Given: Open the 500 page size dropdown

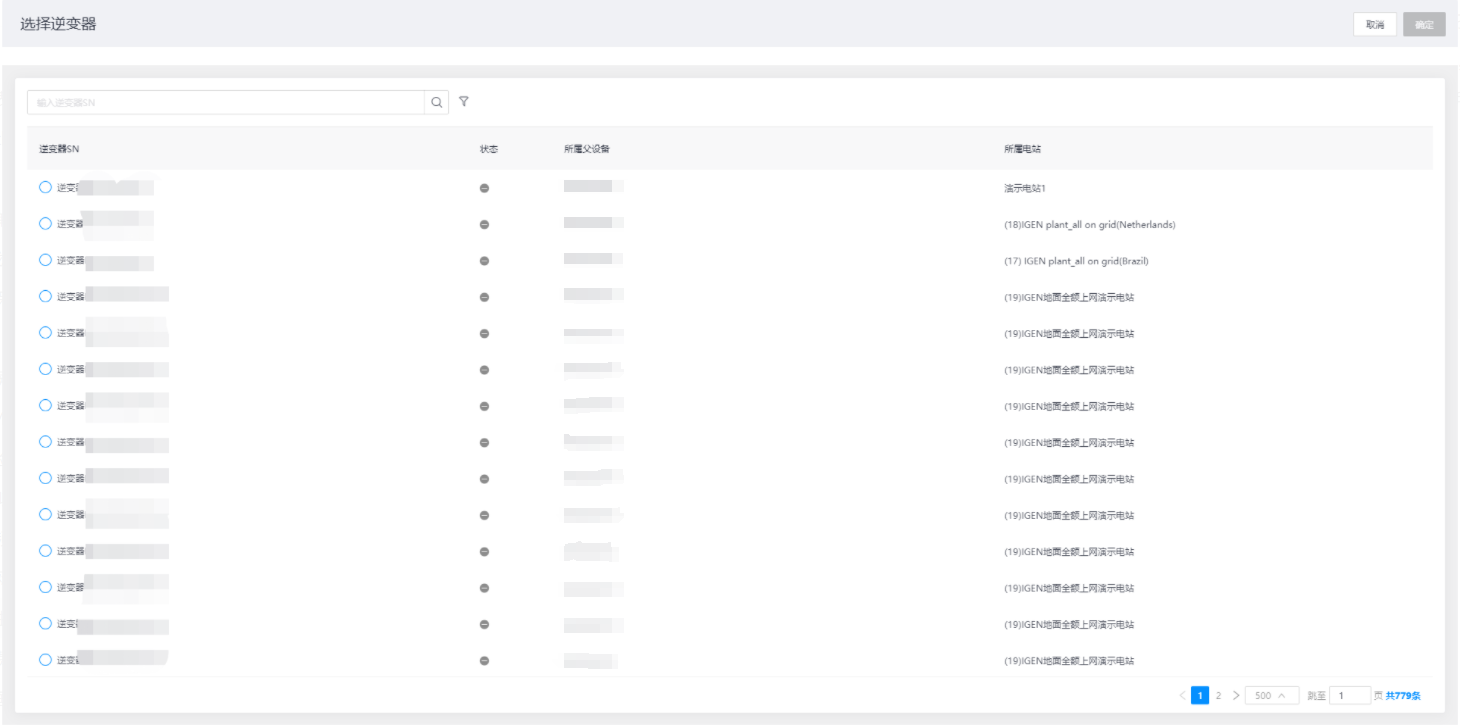Looking at the screenshot, I should [x=1271, y=695].
